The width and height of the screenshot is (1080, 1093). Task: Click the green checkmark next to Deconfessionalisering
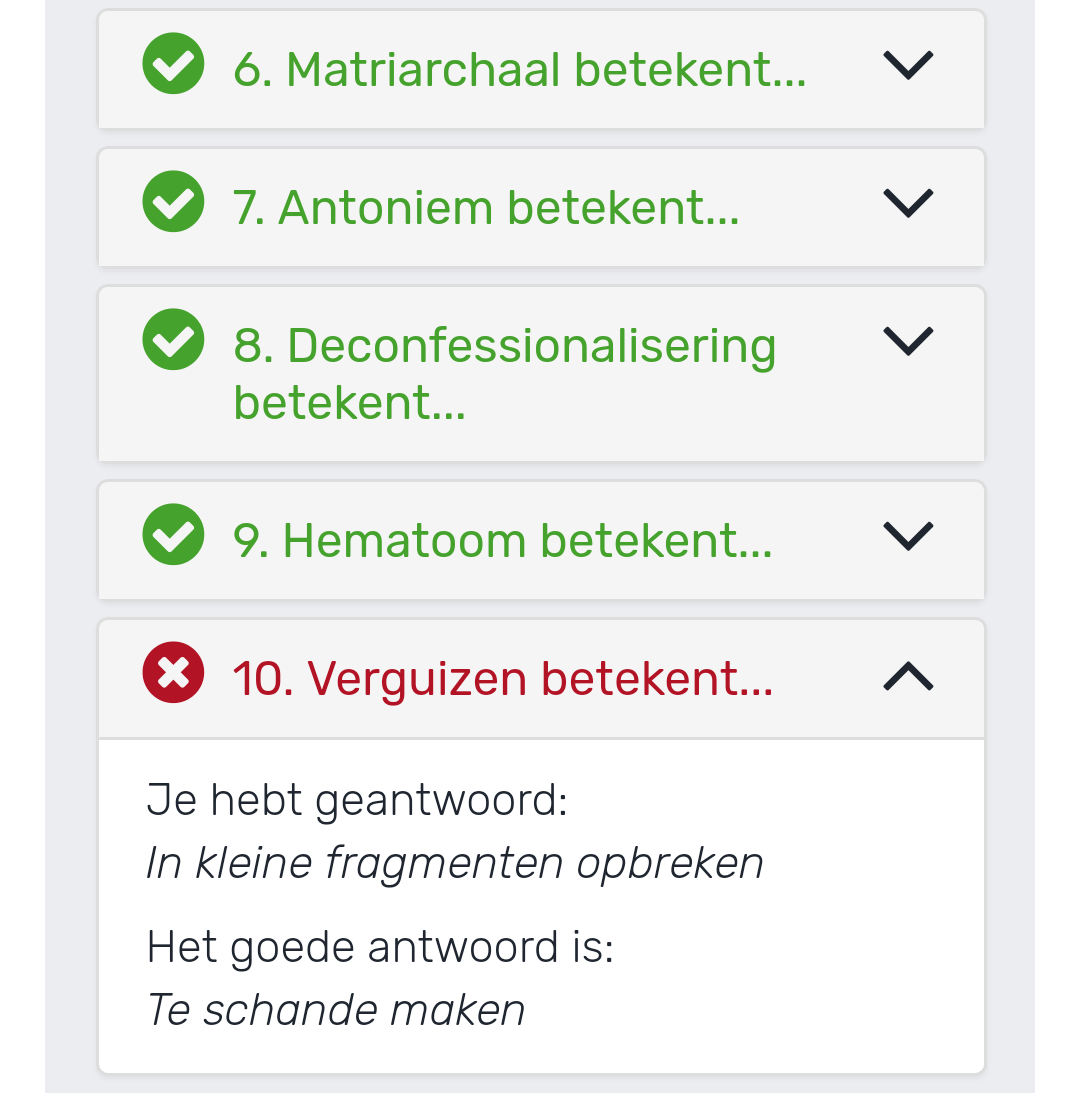coord(173,339)
